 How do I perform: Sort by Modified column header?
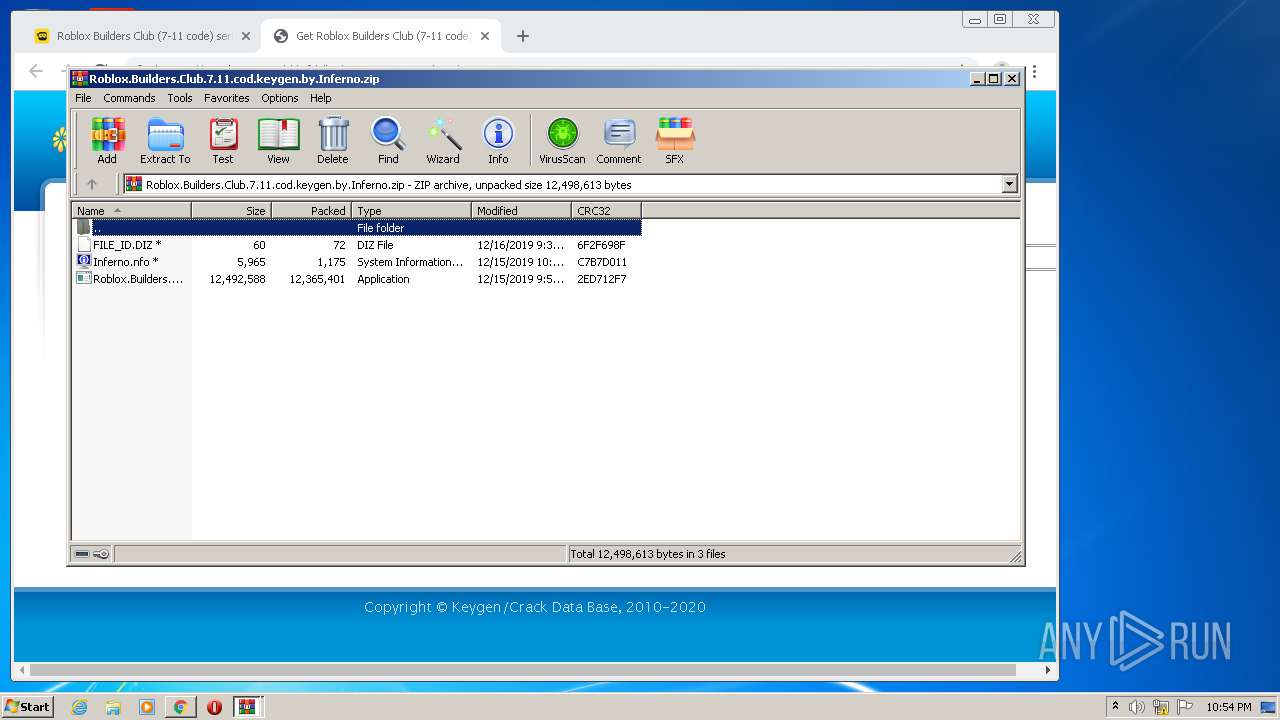point(521,210)
